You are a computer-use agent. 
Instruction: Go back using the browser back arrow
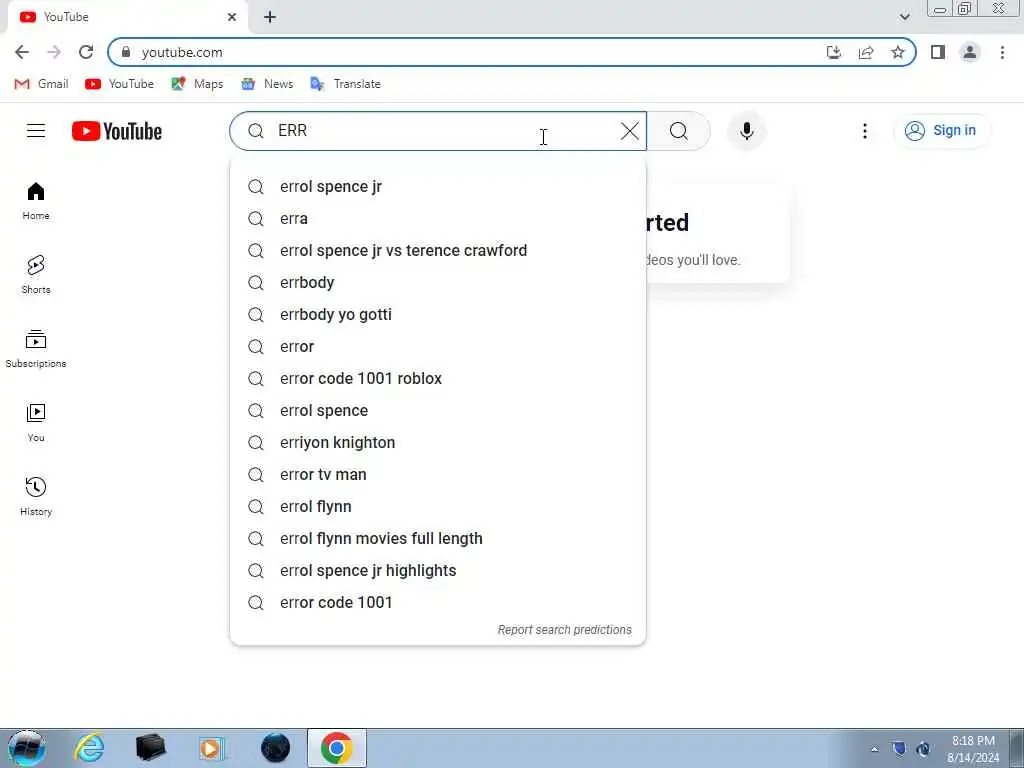click(22, 52)
